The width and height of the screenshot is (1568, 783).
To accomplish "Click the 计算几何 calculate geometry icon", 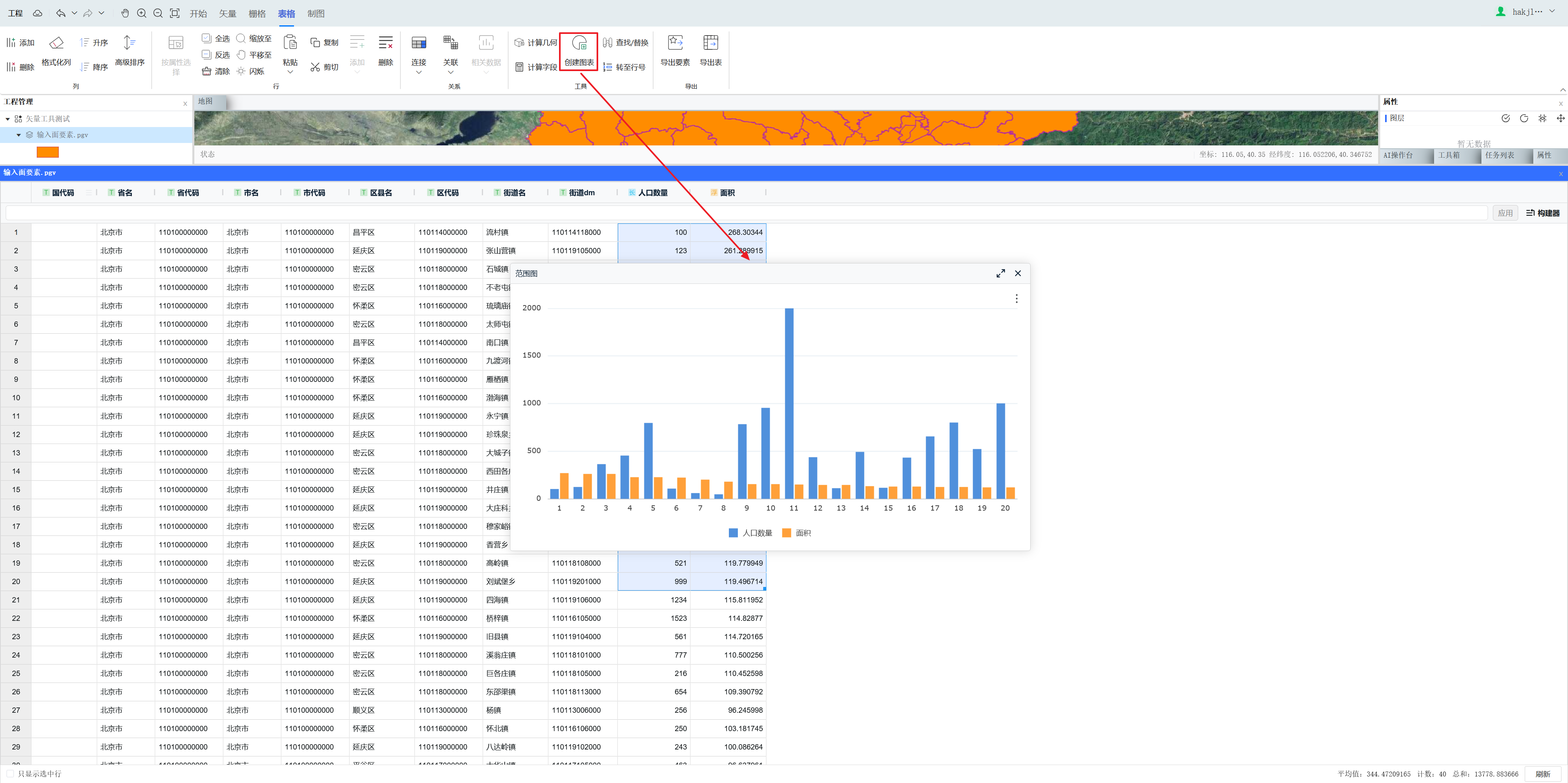I will coord(519,42).
